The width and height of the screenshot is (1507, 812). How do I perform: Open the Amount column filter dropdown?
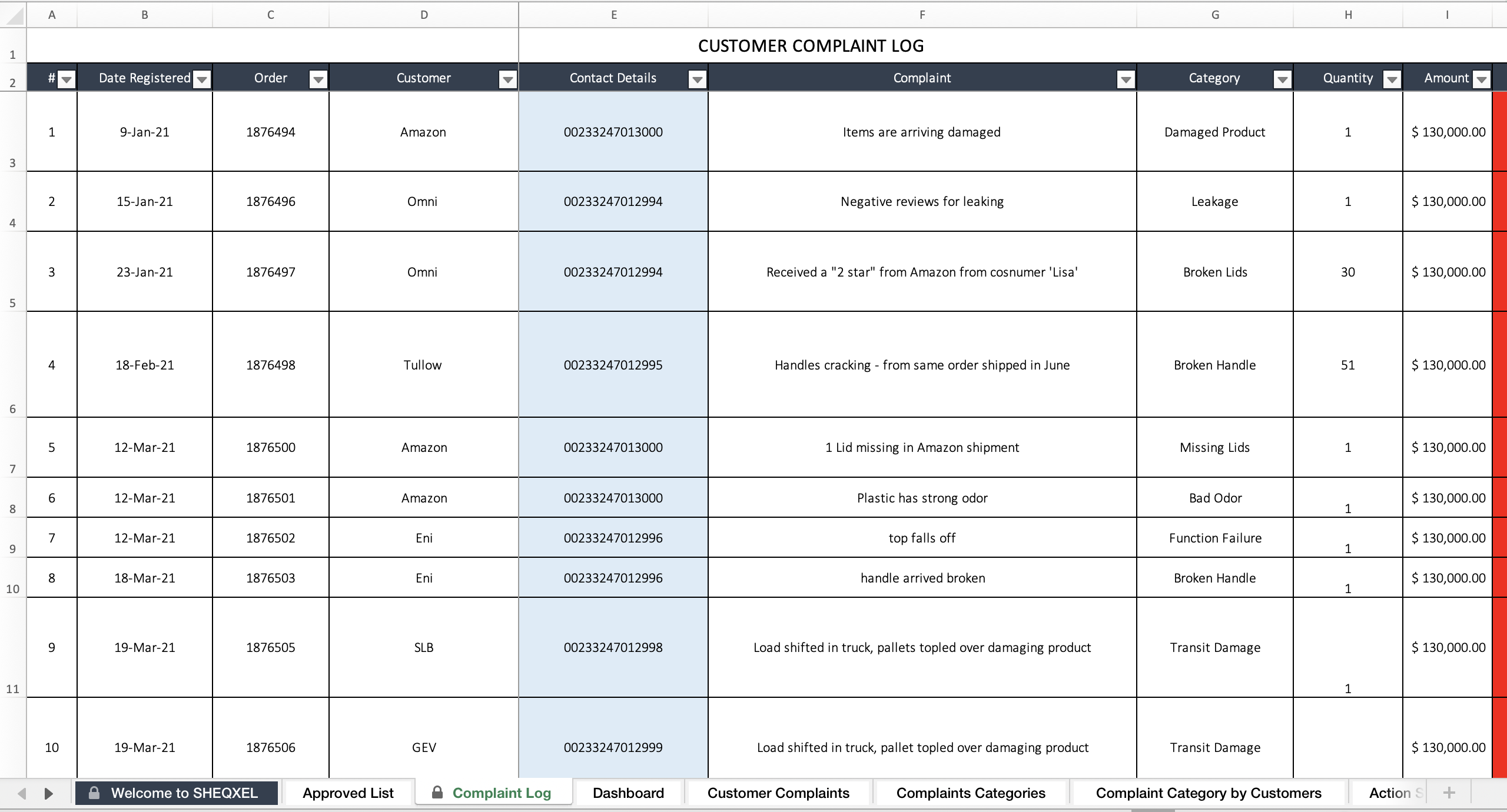[1481, 79]
